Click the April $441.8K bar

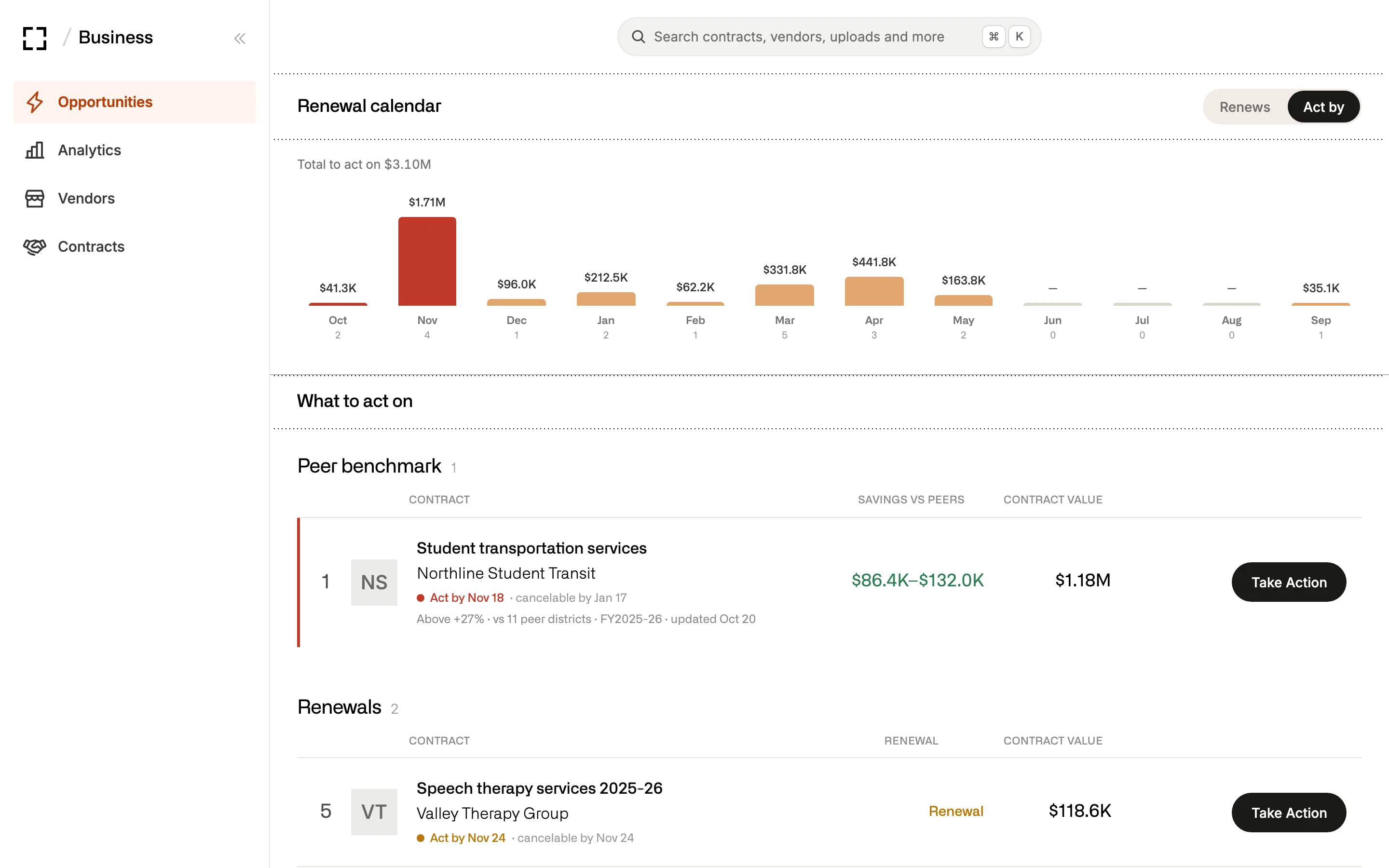873,291
